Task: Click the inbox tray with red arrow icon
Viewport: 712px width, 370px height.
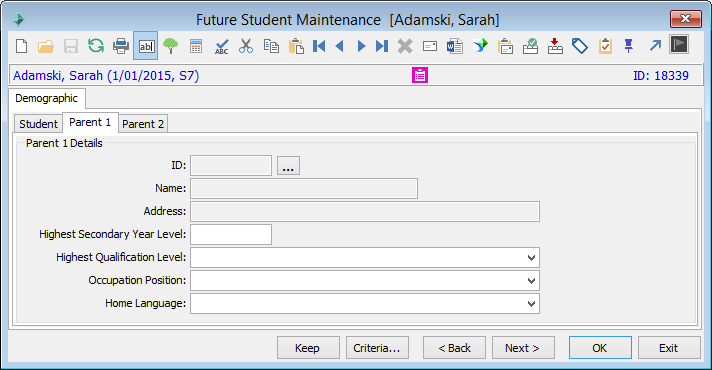Action: (555, 46)
